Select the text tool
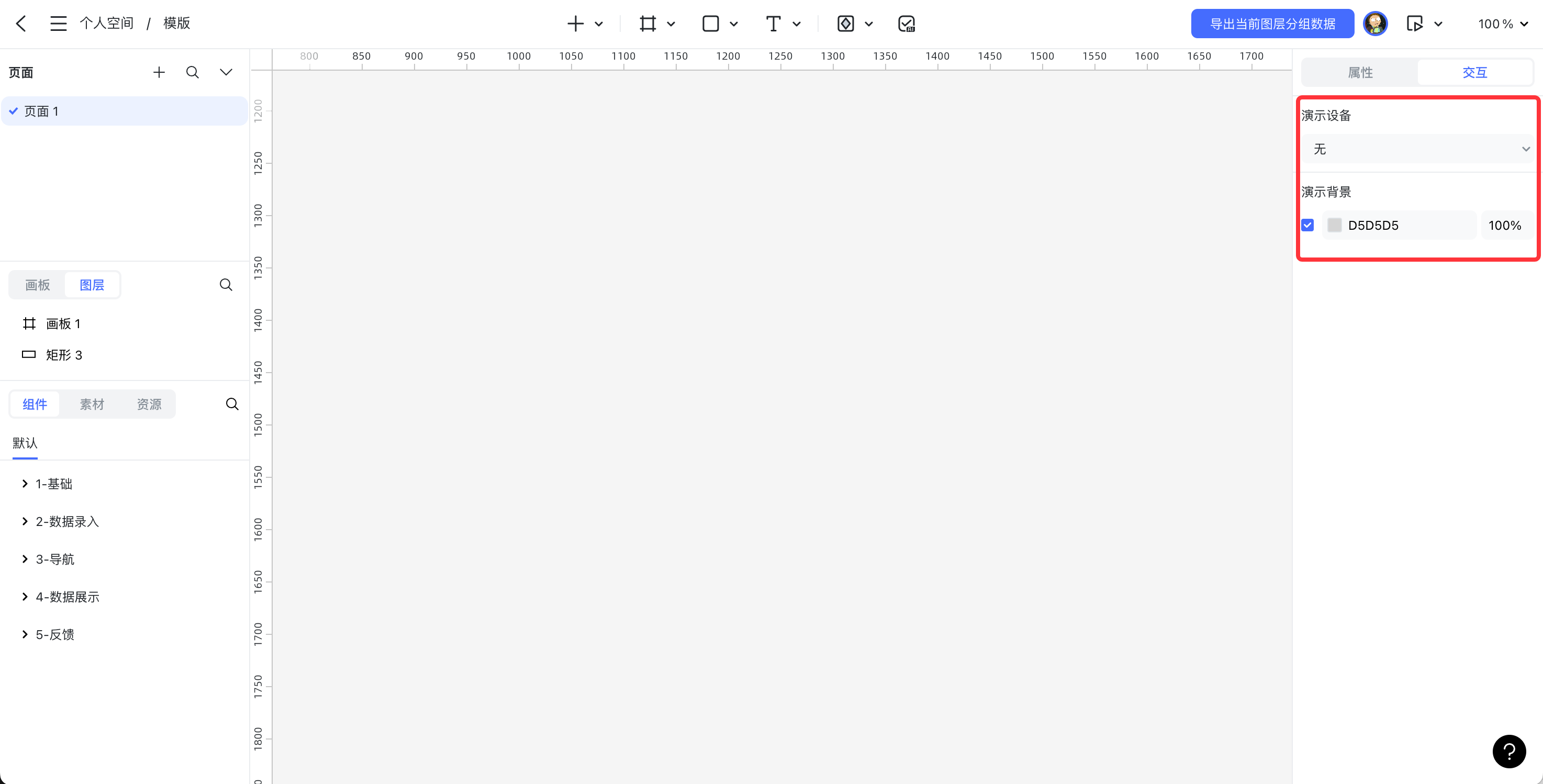1543x784 pixels. pyautogui.click(x=773, y=24)
